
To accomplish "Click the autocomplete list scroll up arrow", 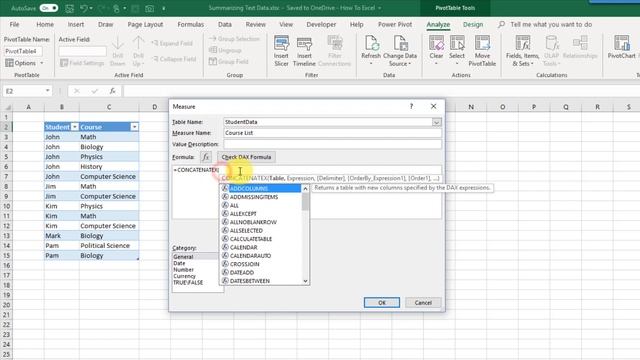I will pyautogui.click(x=305, y=188).
